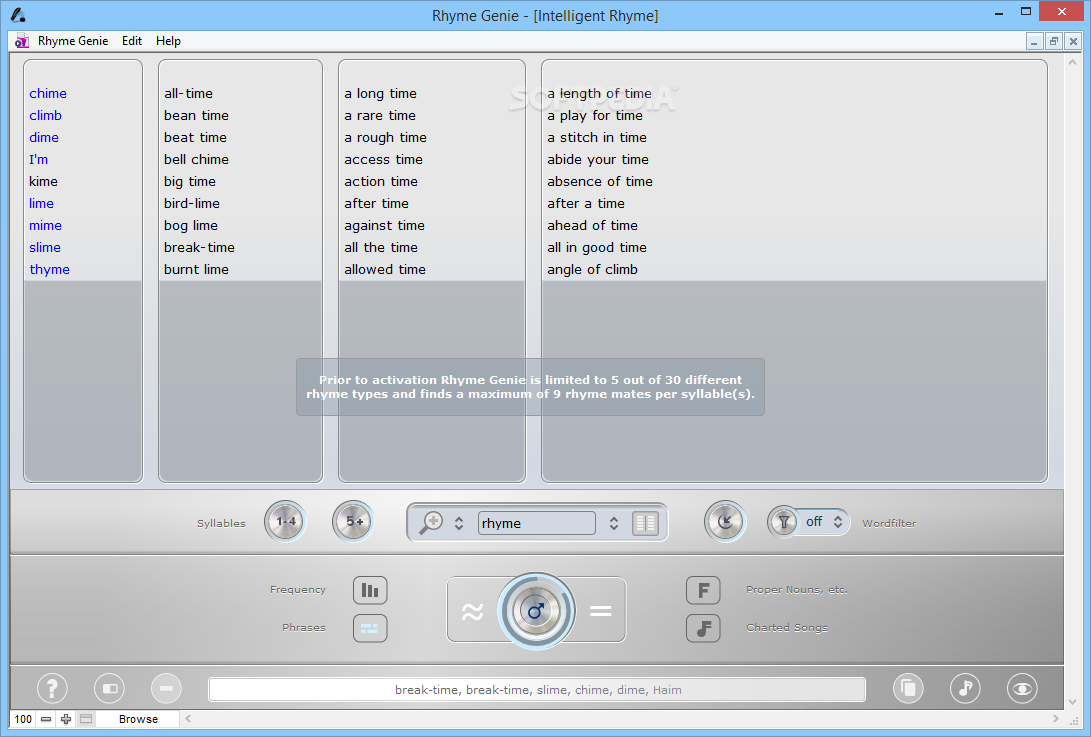Click the zoom in plus icon in status bar
The width and height of the screenshot is (1091, 737).
coord(66,719)
